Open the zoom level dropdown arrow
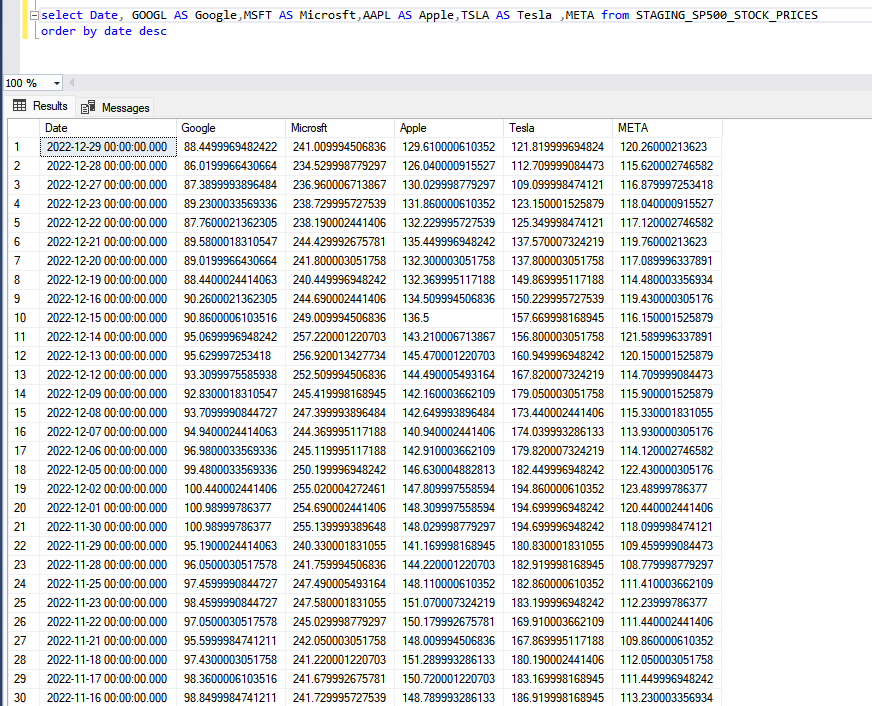 pyautogui.click(x=57, y=83)
